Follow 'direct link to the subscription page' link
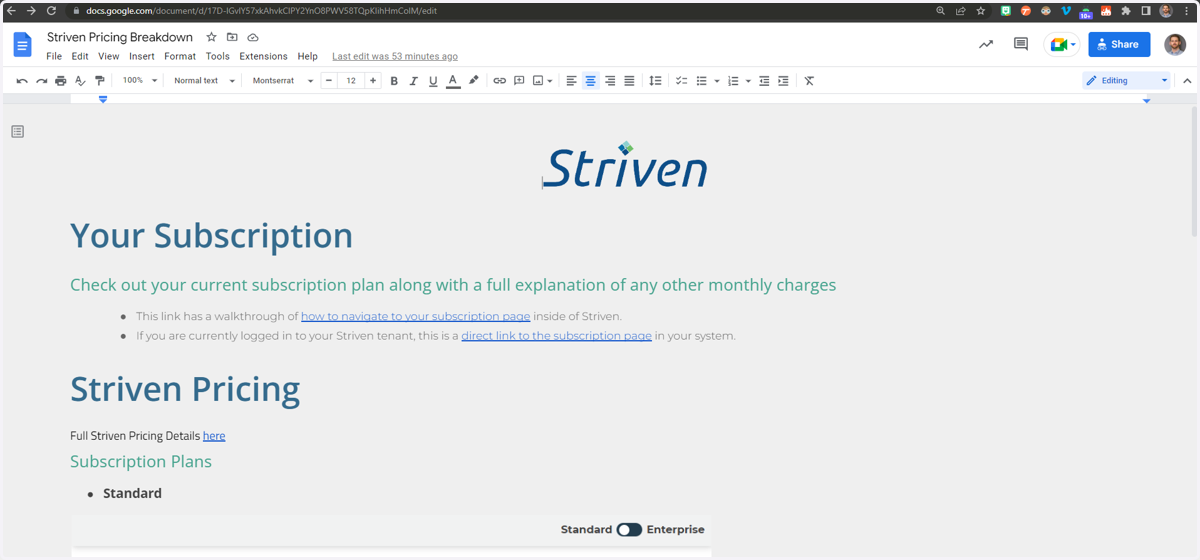 tap(557, 336)
